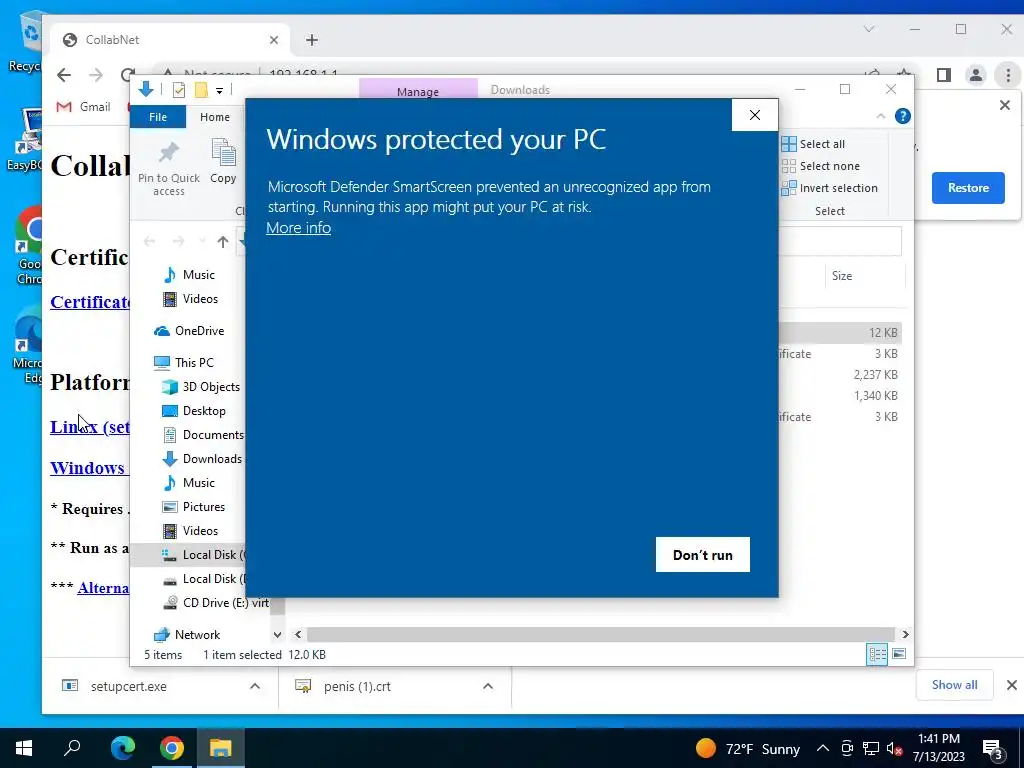
Task: Toggle Chrome side panel icon
Action: coord(944,75)
